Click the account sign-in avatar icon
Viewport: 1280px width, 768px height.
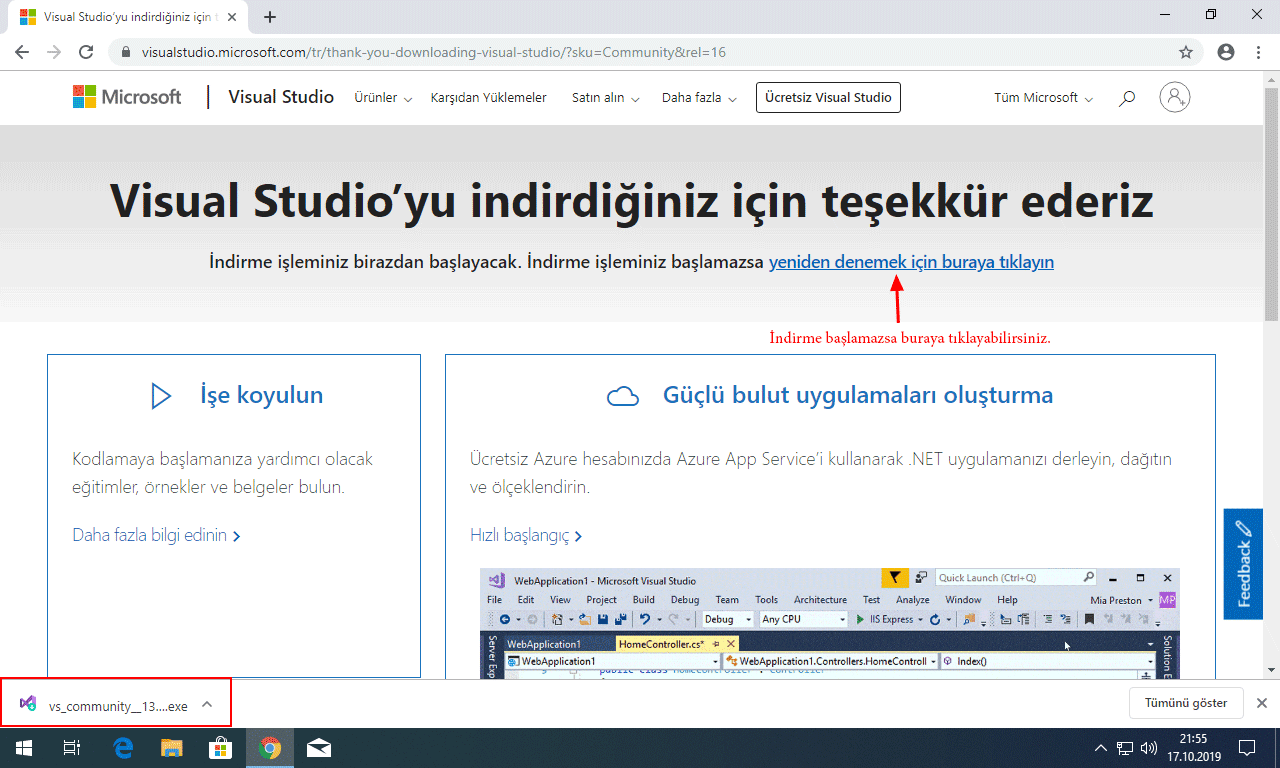[1175, 97]
